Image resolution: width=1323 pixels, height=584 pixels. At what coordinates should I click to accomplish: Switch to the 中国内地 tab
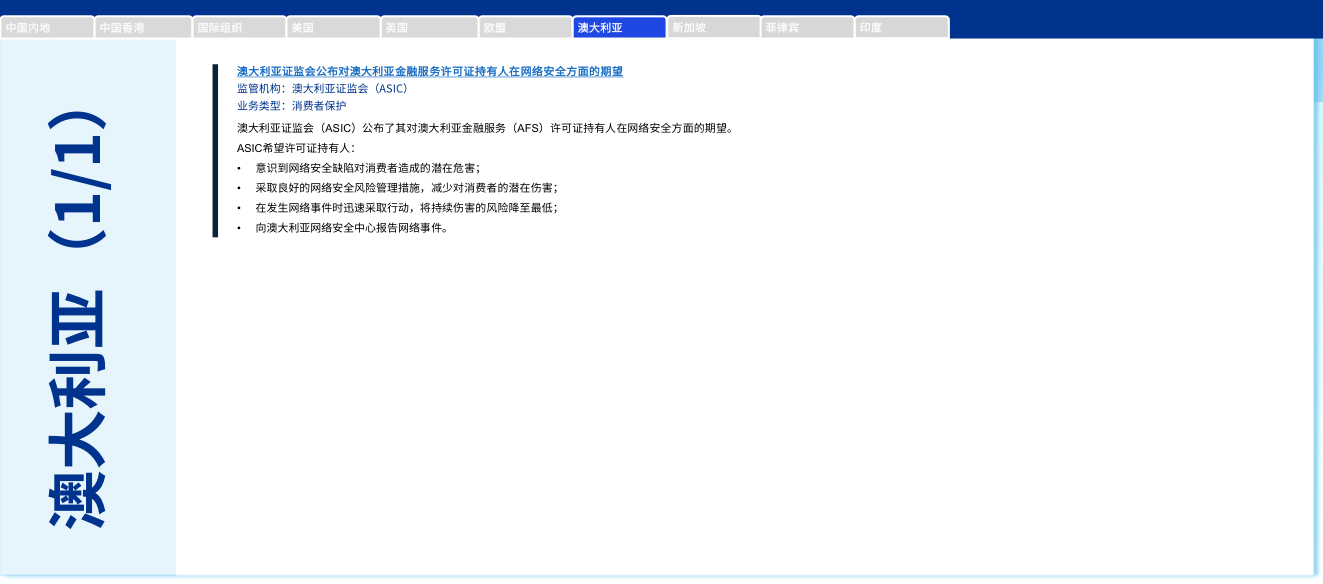click(x=47, y=28)
